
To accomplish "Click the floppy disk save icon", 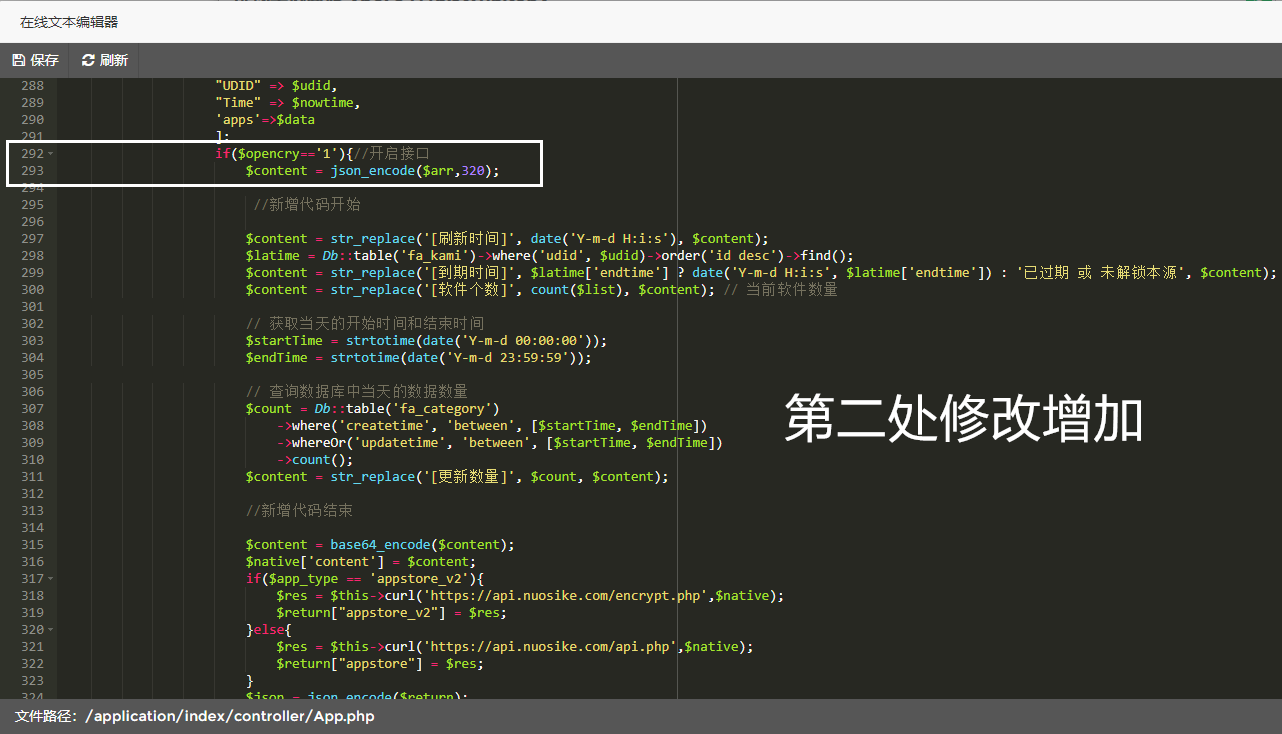I will pyautogui.click(x=18, y=60).
